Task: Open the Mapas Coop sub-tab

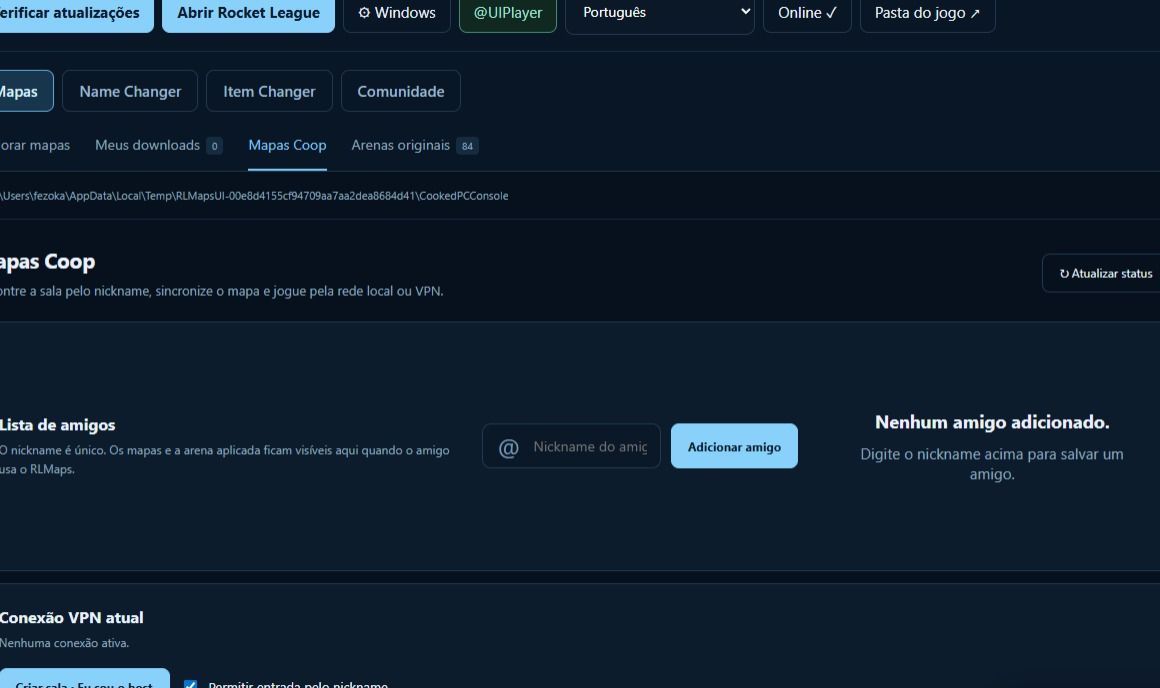Action: (287, 146)
